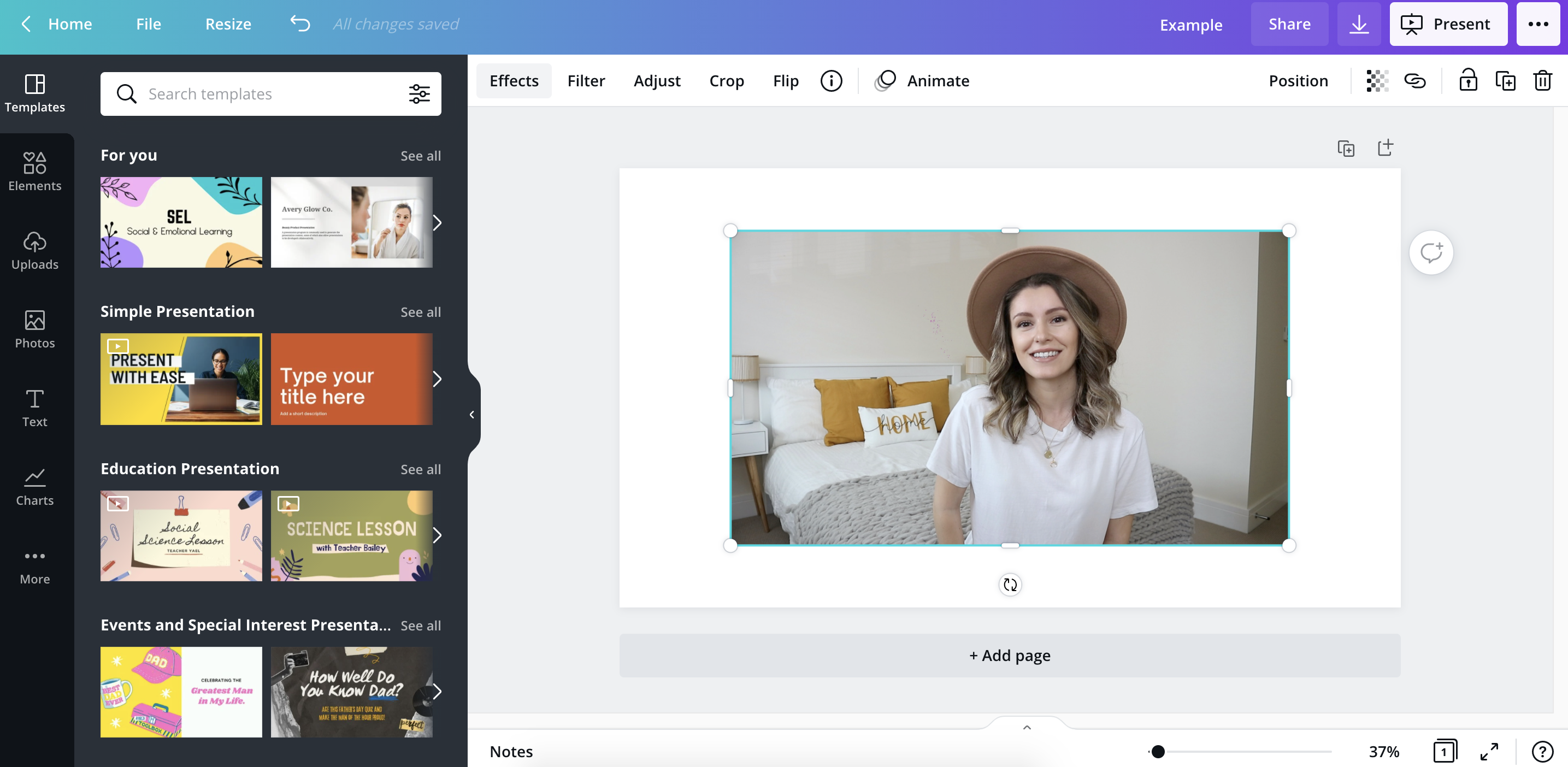Click the Present button
This screenshot has height=767, width=1568.
tap(1448, 25)
